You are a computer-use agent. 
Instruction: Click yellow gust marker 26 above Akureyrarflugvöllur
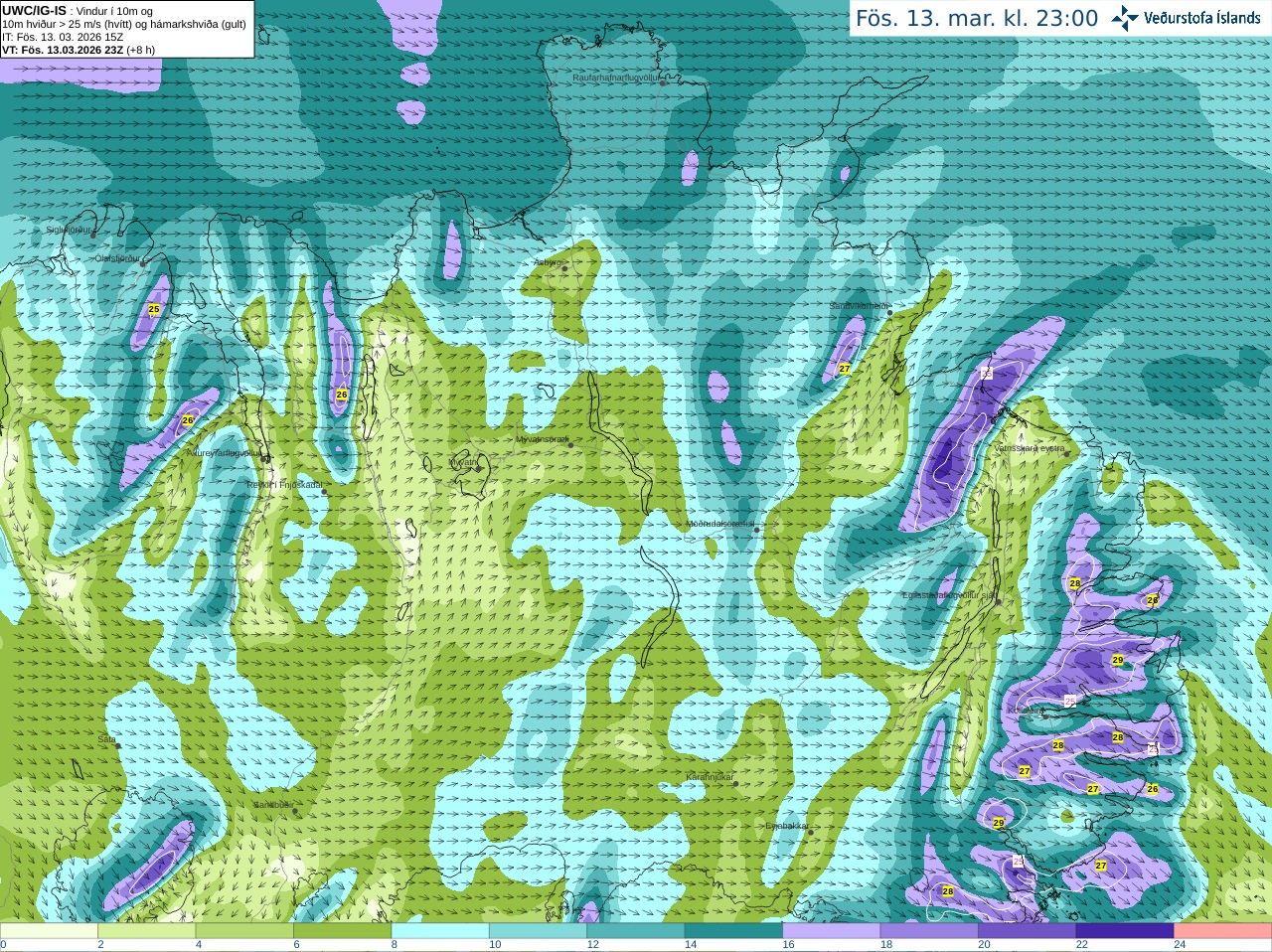188,420
